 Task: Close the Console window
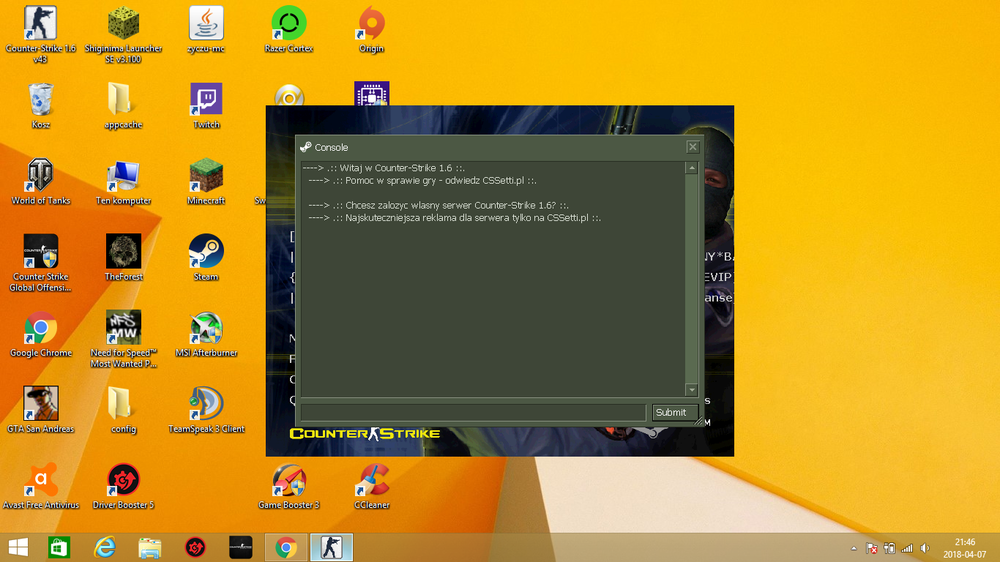point(693,147)
